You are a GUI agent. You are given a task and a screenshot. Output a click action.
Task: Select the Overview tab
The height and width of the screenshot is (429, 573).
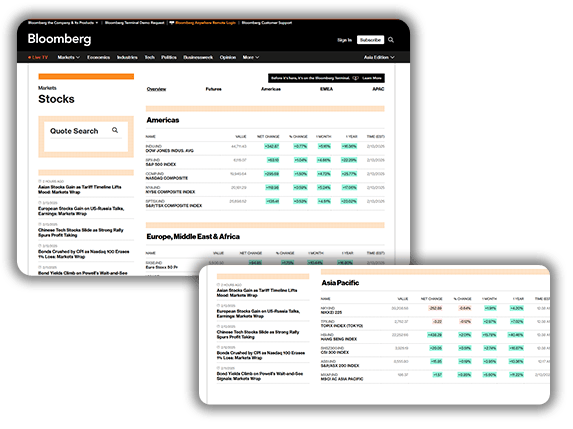click(156, 89)
